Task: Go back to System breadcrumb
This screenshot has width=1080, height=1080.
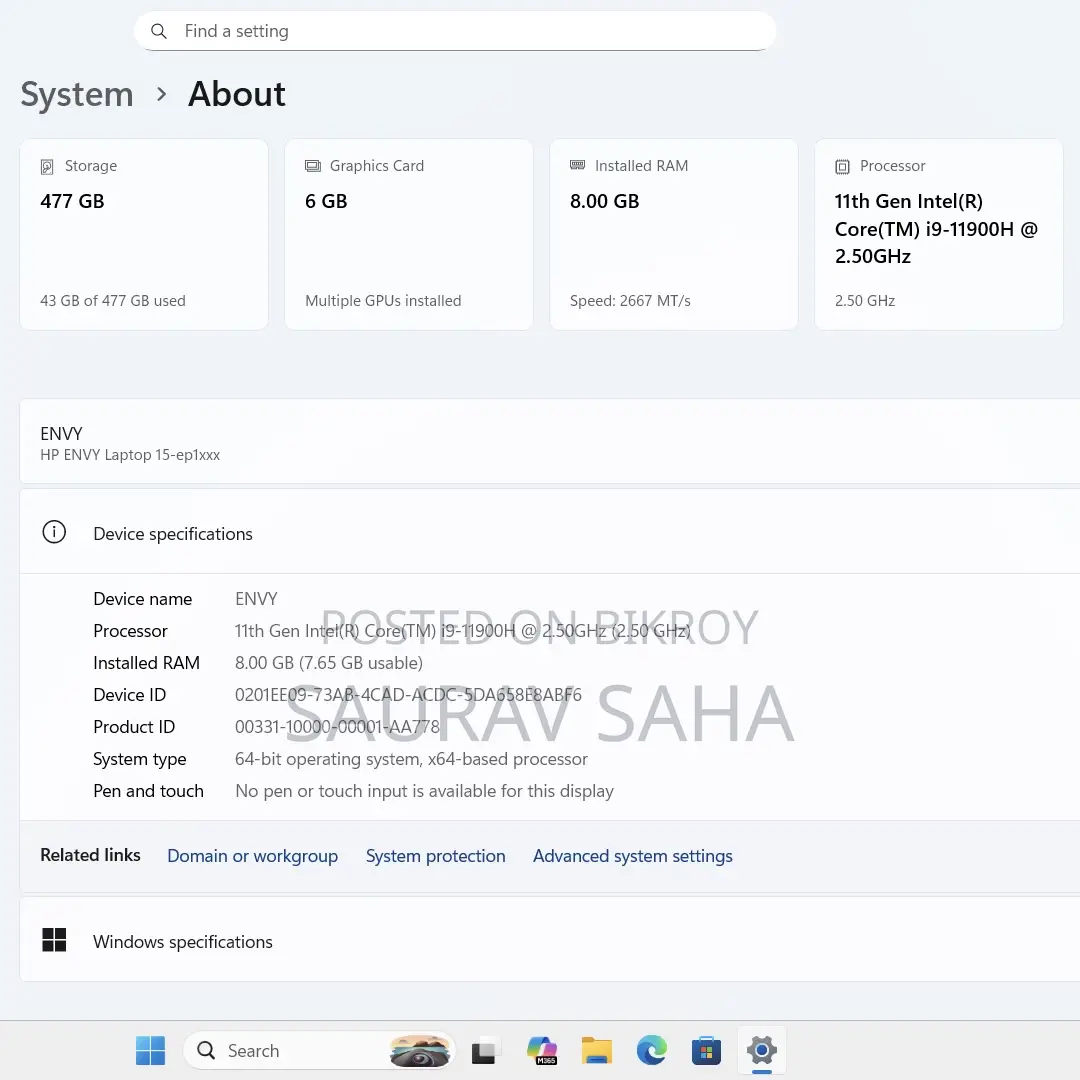Action: click(76, 94)
